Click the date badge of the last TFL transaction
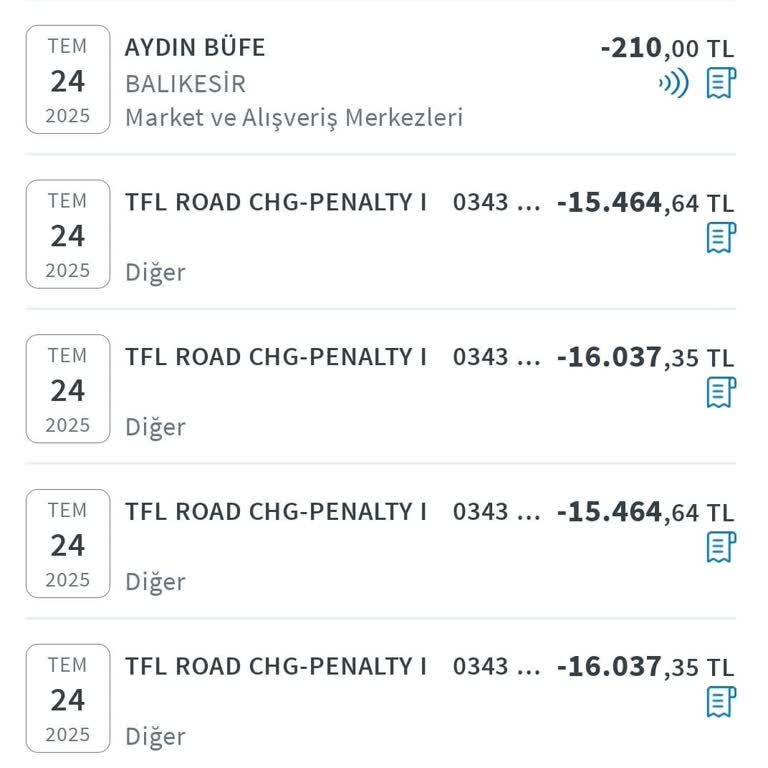 tap(68, 699)
